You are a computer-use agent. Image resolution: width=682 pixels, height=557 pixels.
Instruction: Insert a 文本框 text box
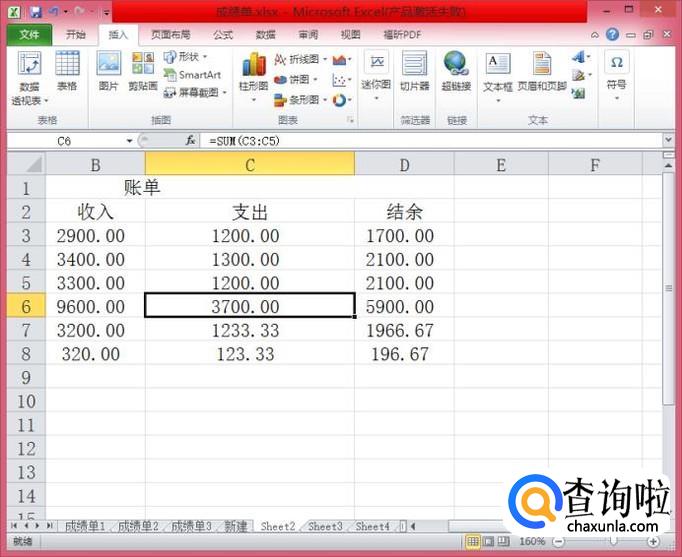click(498, 78)
